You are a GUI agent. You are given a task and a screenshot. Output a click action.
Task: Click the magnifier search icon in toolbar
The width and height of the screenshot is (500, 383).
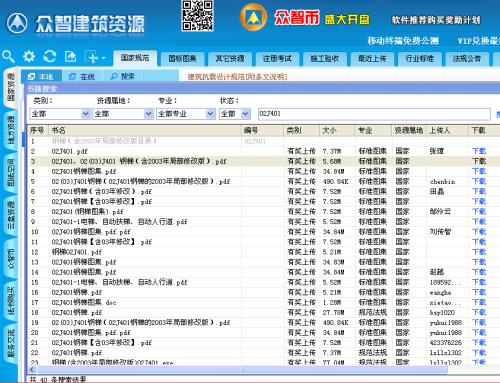(x=8, y=56)
